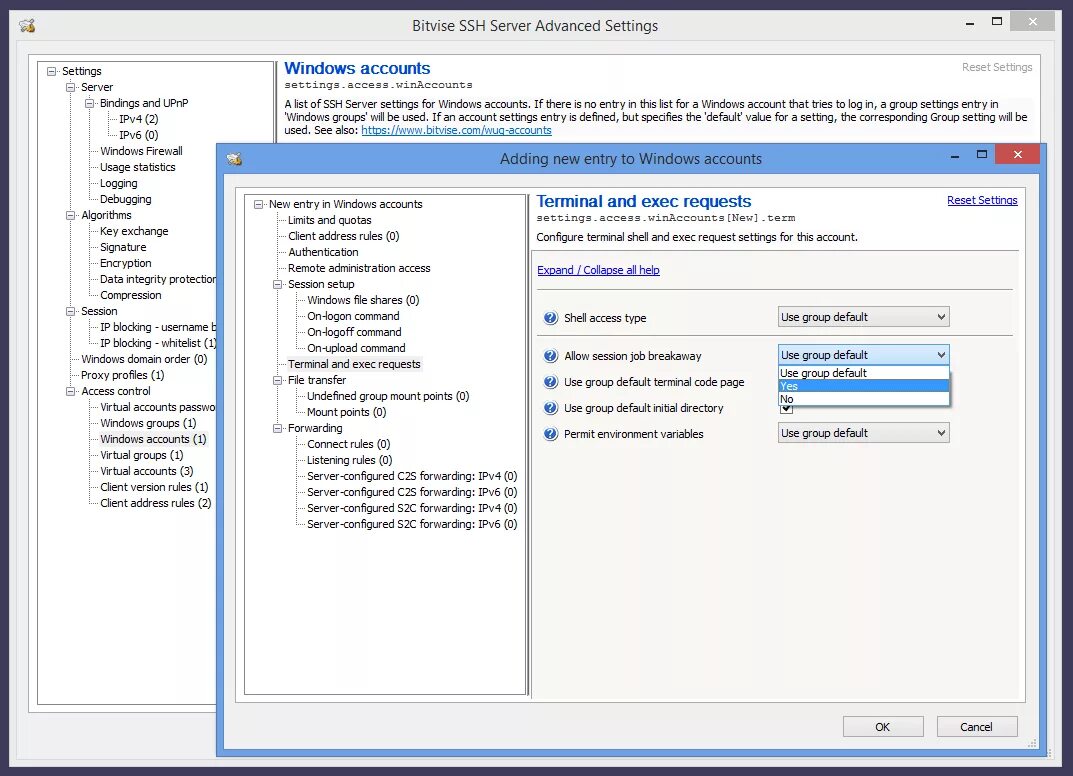Click the greyed Reset Settings in main window
1073x776 pixels.
997,67
